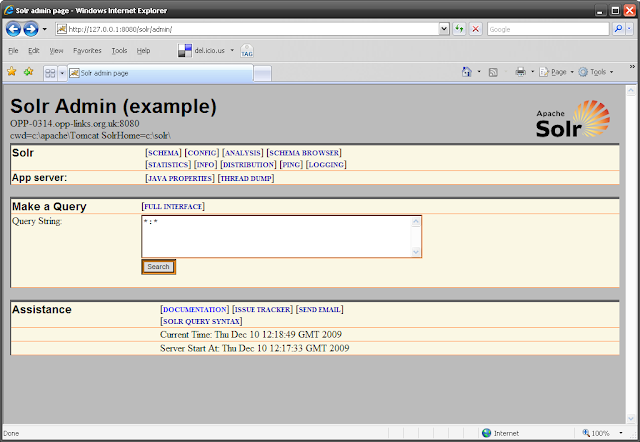
Task: Click the query box scroll-down arrow
Action: 416,252
